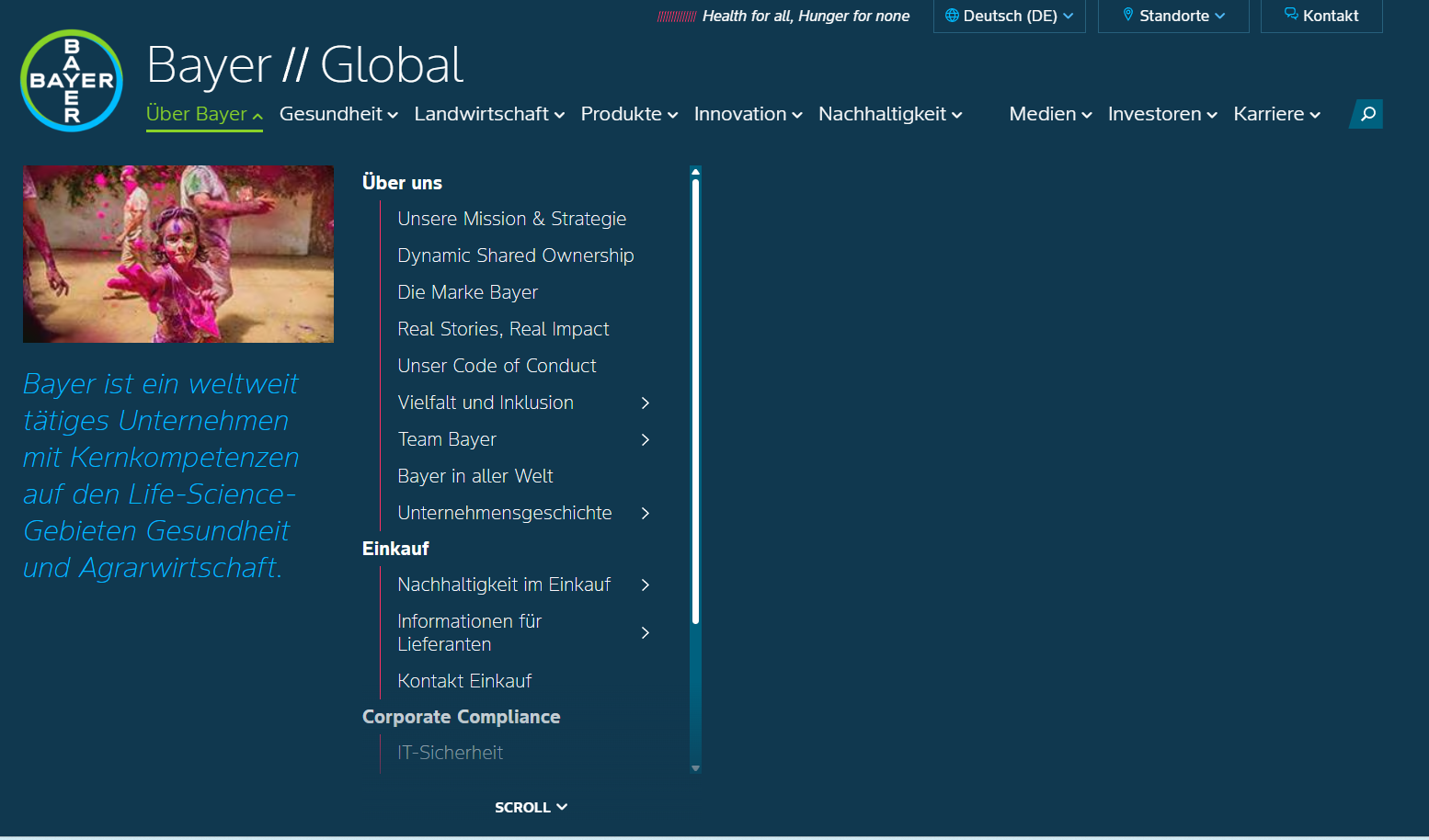Expand the Informationen für Lieferanten submenu arrow

pos(646,632)
